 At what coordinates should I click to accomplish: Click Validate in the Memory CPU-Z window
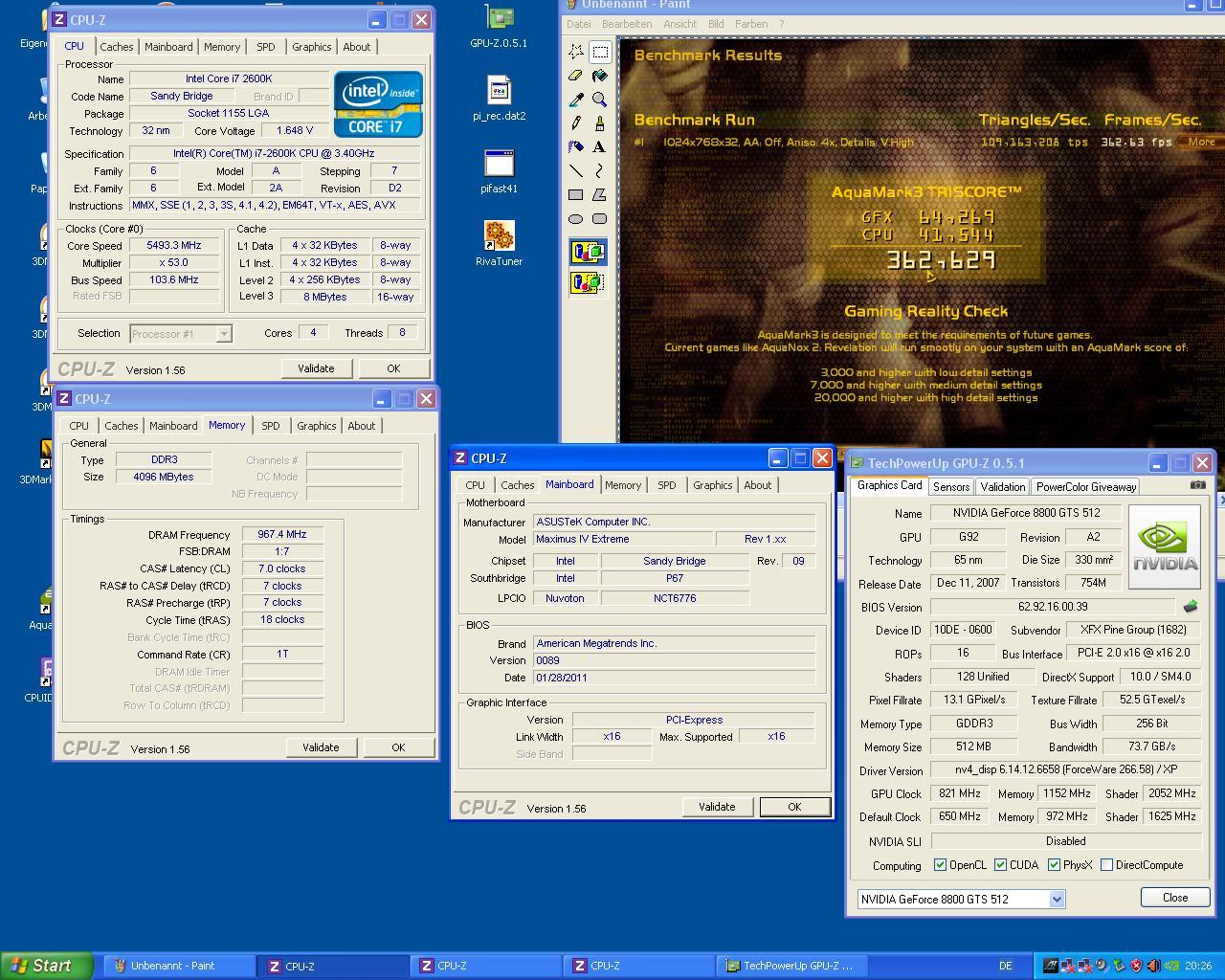coord(321,747)
